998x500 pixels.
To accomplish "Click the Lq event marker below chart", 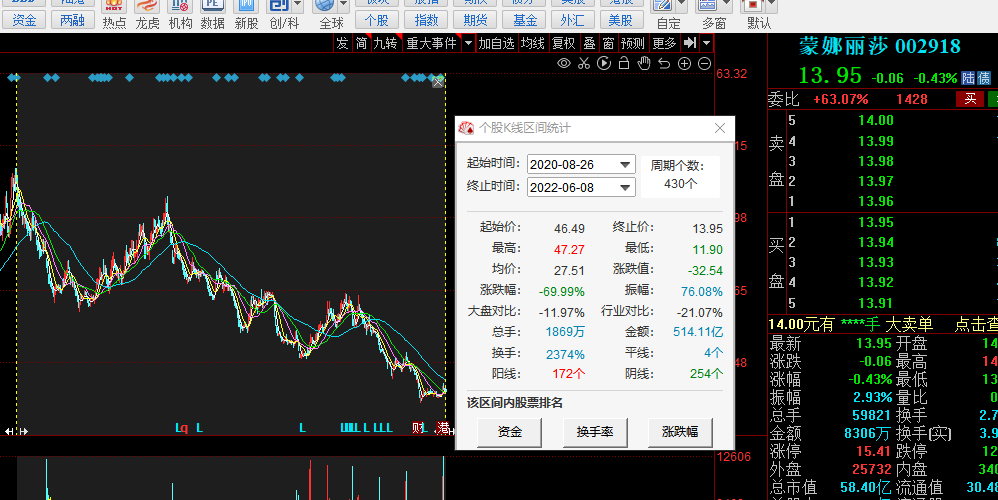I will click(181, 428).
